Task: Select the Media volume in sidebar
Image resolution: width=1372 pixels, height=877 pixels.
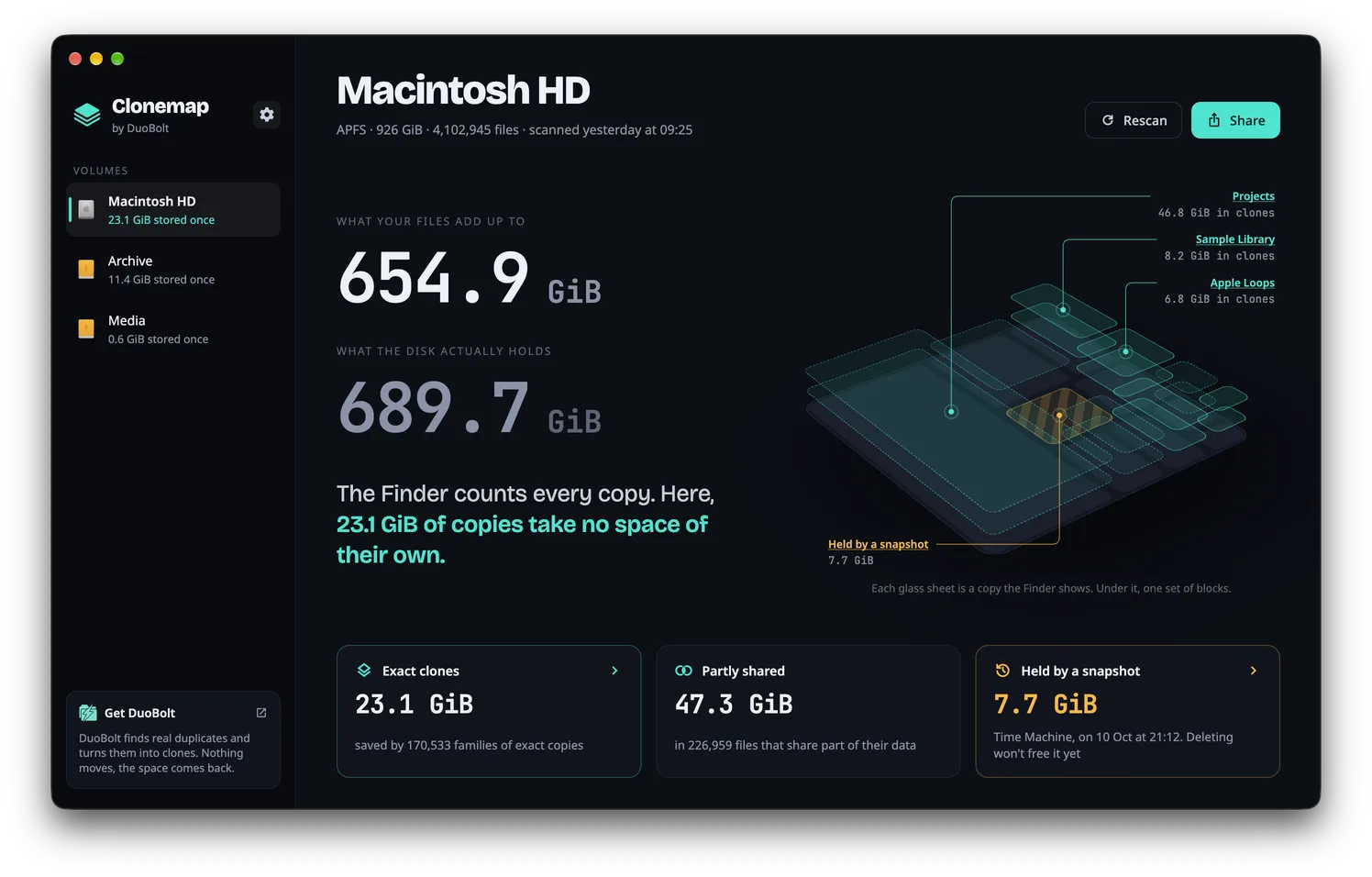Action: [173, 329]
